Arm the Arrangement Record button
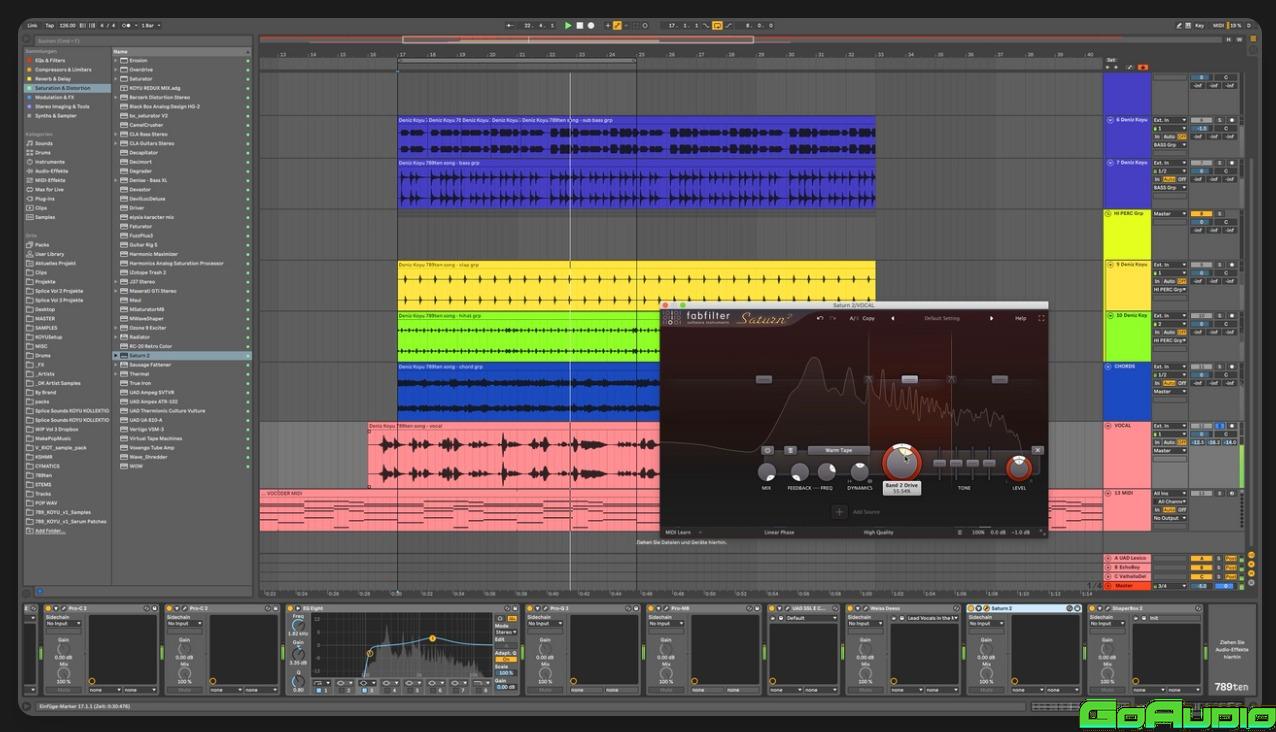1276x732 pixels. (591, 25)
